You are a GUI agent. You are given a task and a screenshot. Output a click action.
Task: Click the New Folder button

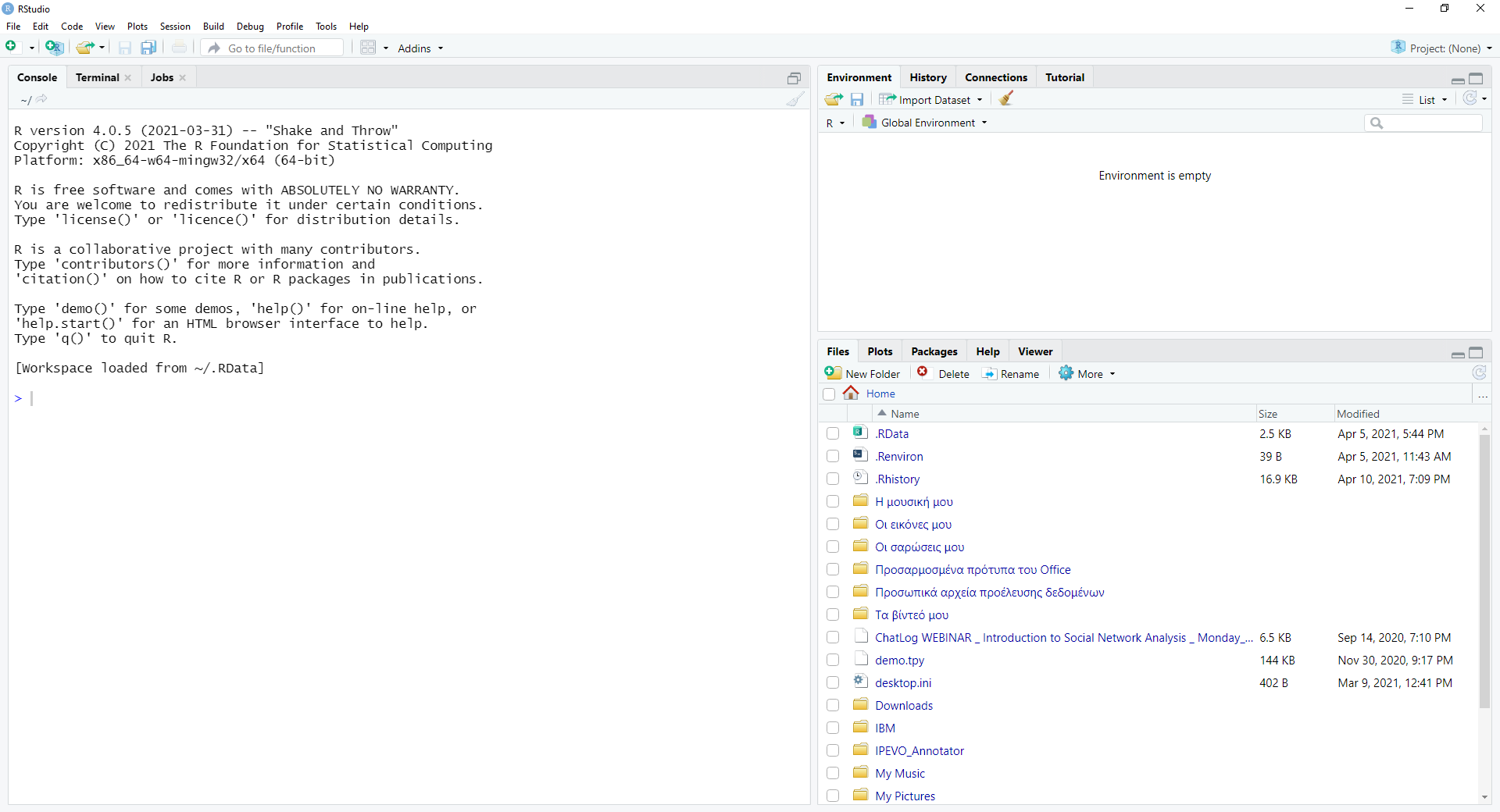coord(862,374)
